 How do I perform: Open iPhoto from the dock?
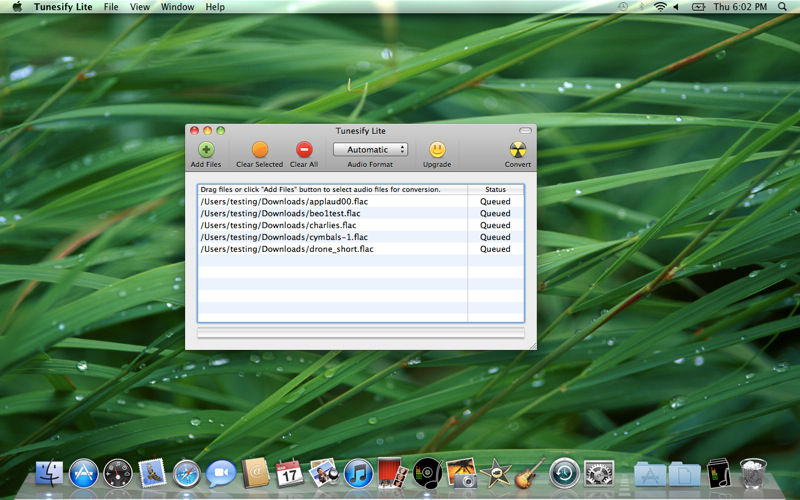[461, 473]
